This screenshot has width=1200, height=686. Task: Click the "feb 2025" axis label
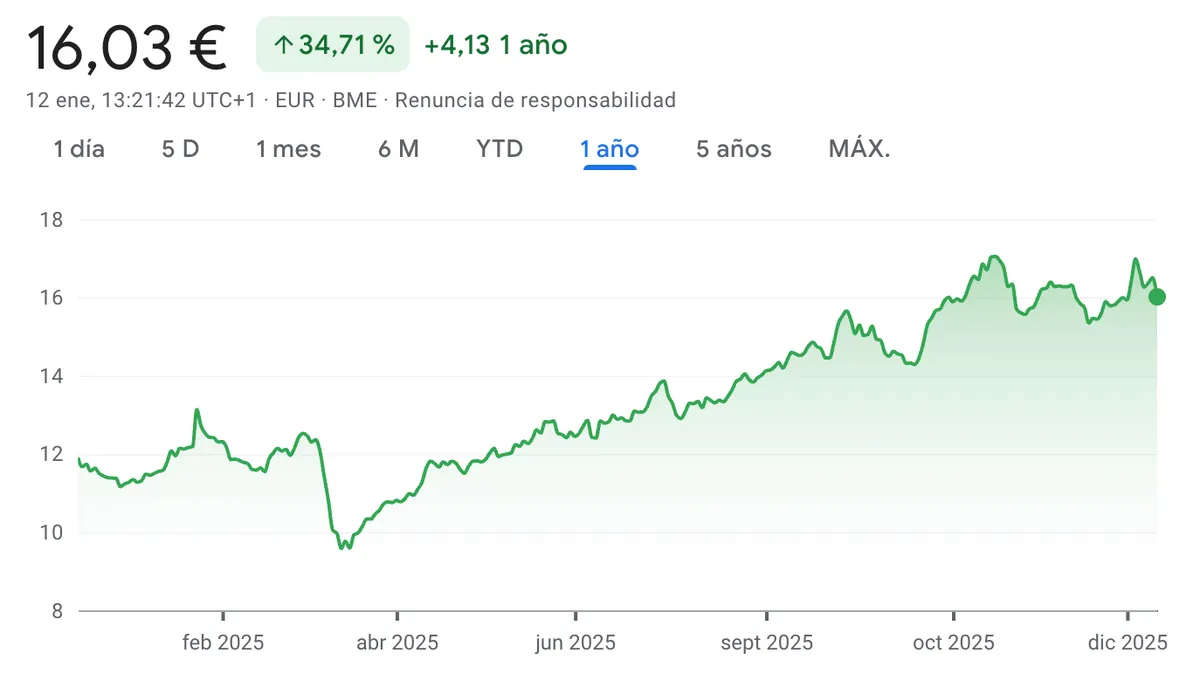223,642
